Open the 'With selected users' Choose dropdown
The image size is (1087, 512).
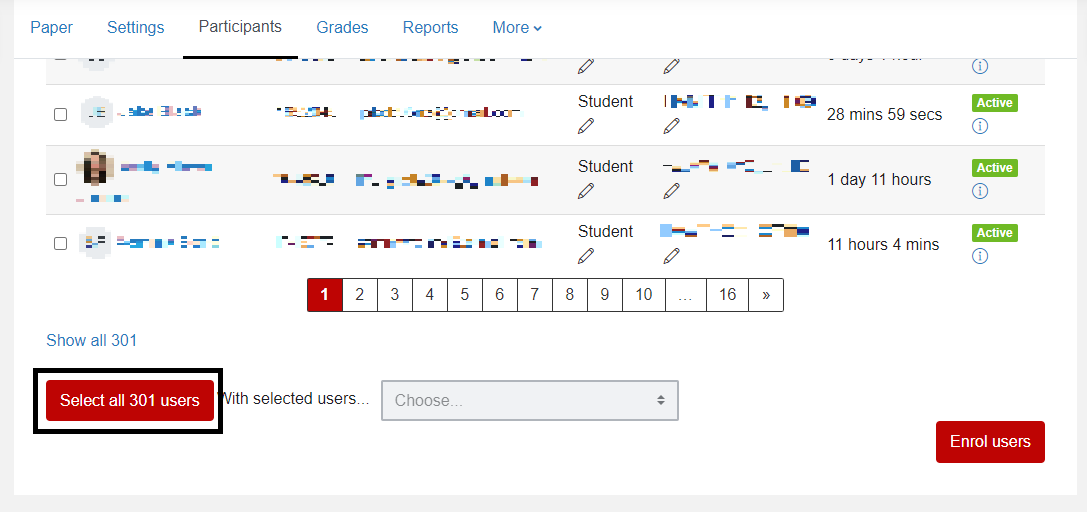tap(529, 400)
